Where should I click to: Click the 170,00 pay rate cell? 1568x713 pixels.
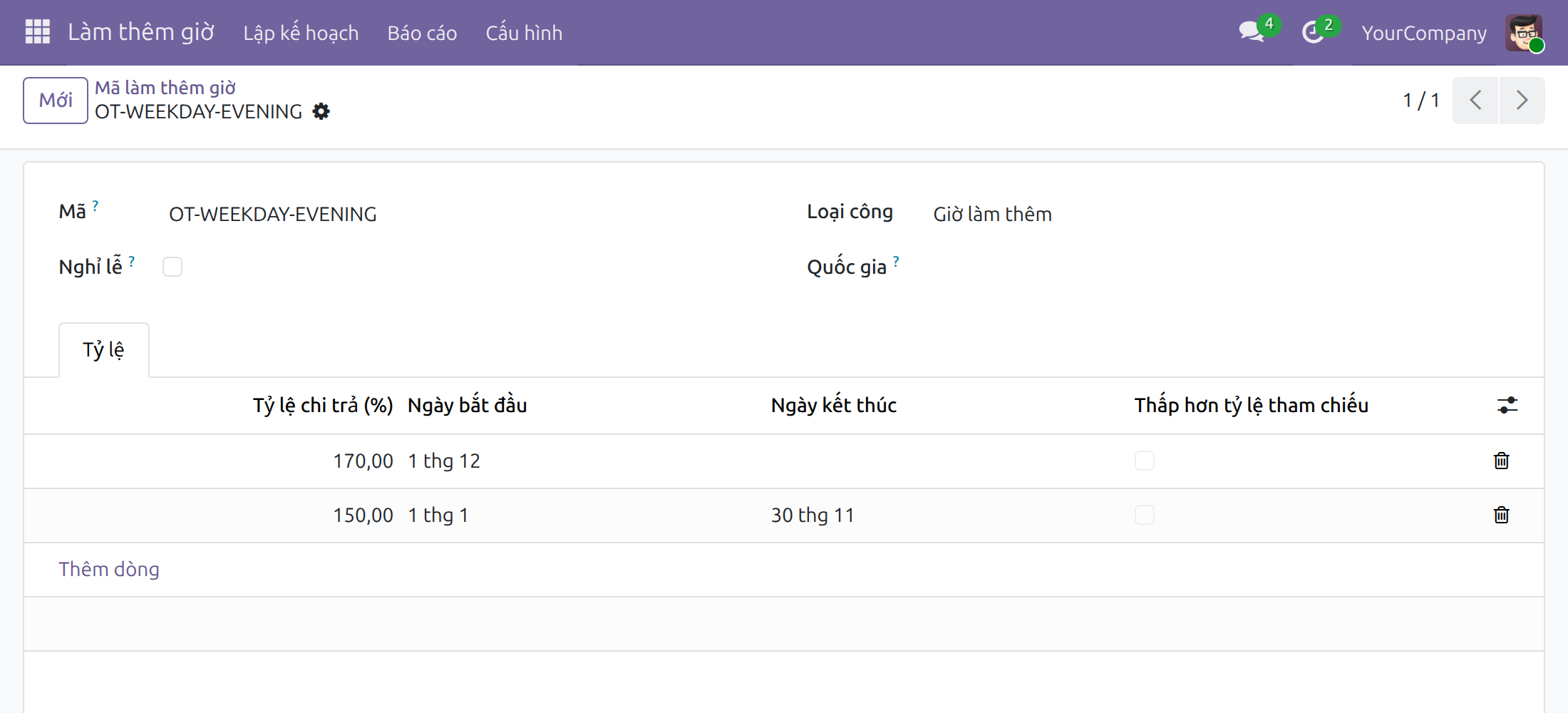[x=363, y=461]
